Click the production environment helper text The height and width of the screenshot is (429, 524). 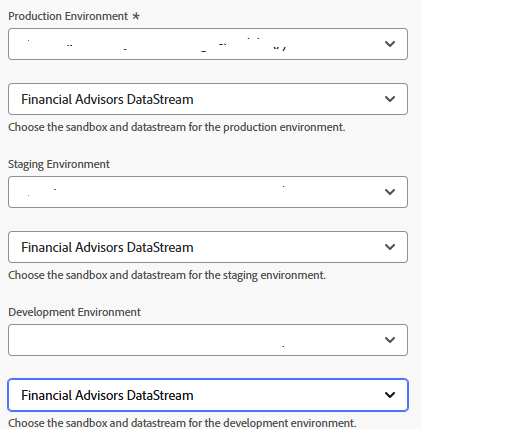[177, 127]
